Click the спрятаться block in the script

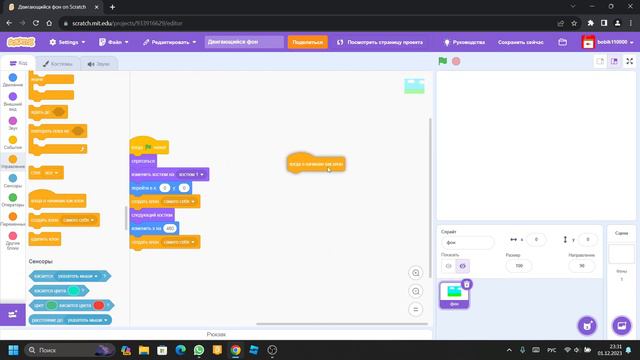[143, 161]
